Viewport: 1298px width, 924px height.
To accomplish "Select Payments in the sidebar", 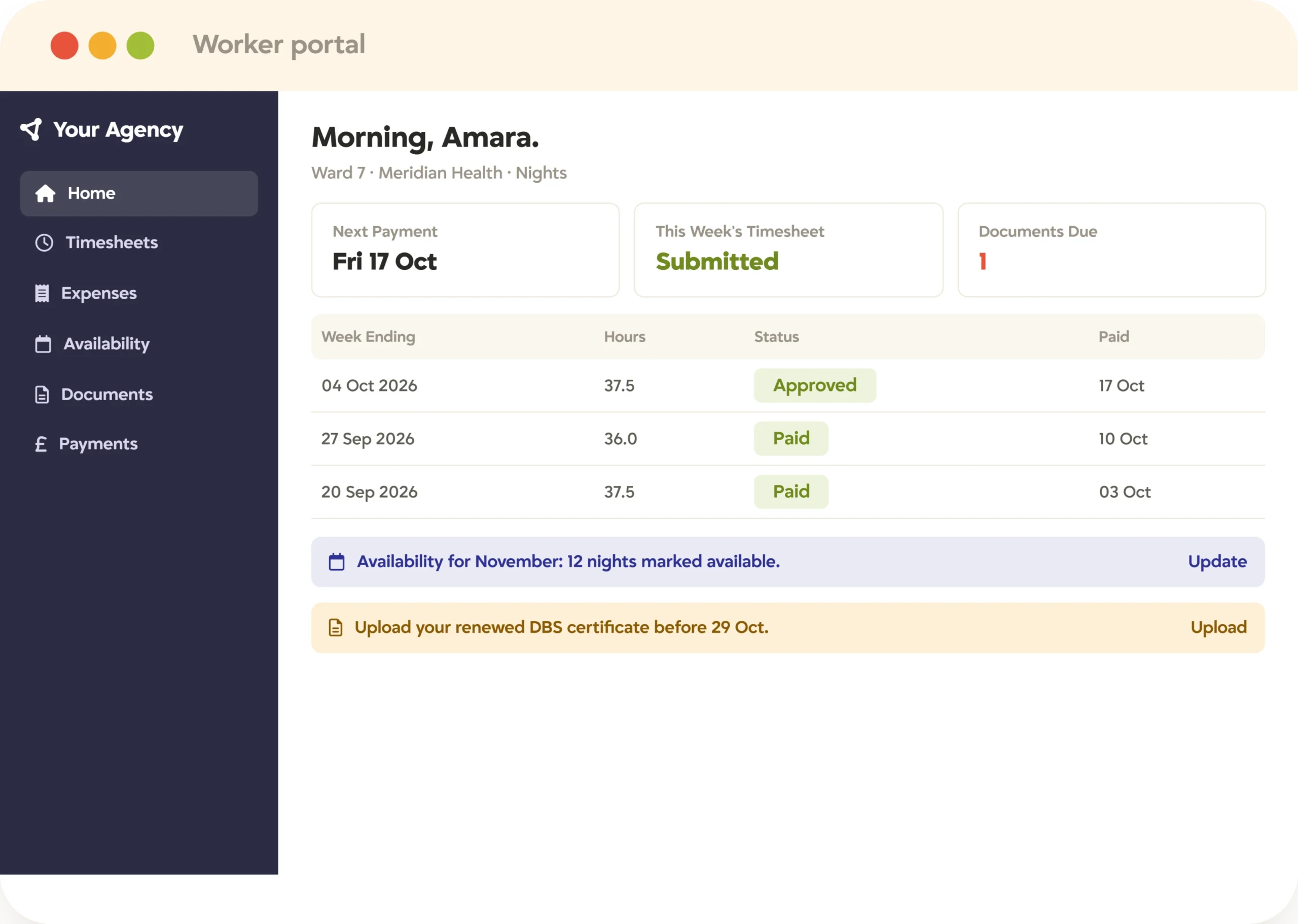I will tap(139, 444).
